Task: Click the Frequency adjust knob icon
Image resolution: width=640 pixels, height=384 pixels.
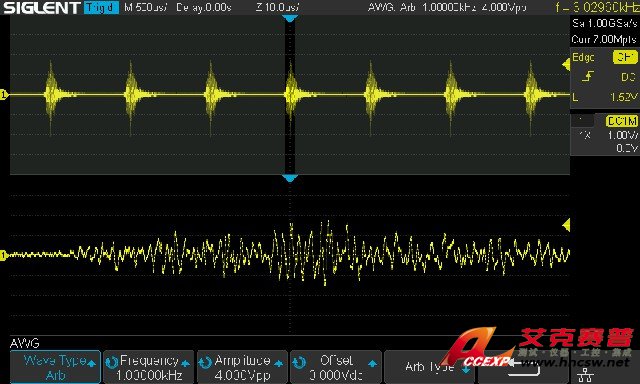Action: pyautogui.click(x=111, y=362)
